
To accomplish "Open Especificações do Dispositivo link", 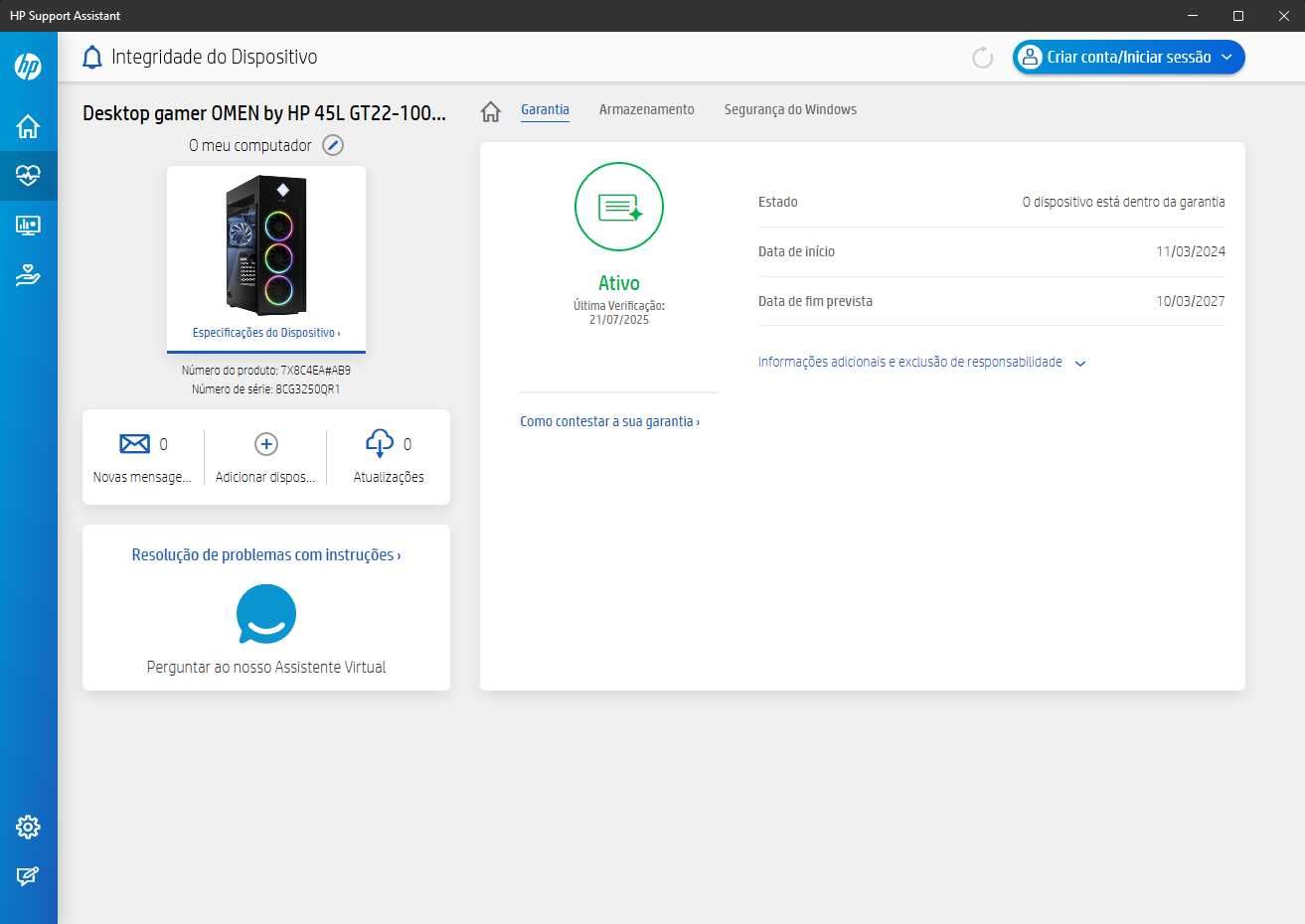I will click(266, 333).
